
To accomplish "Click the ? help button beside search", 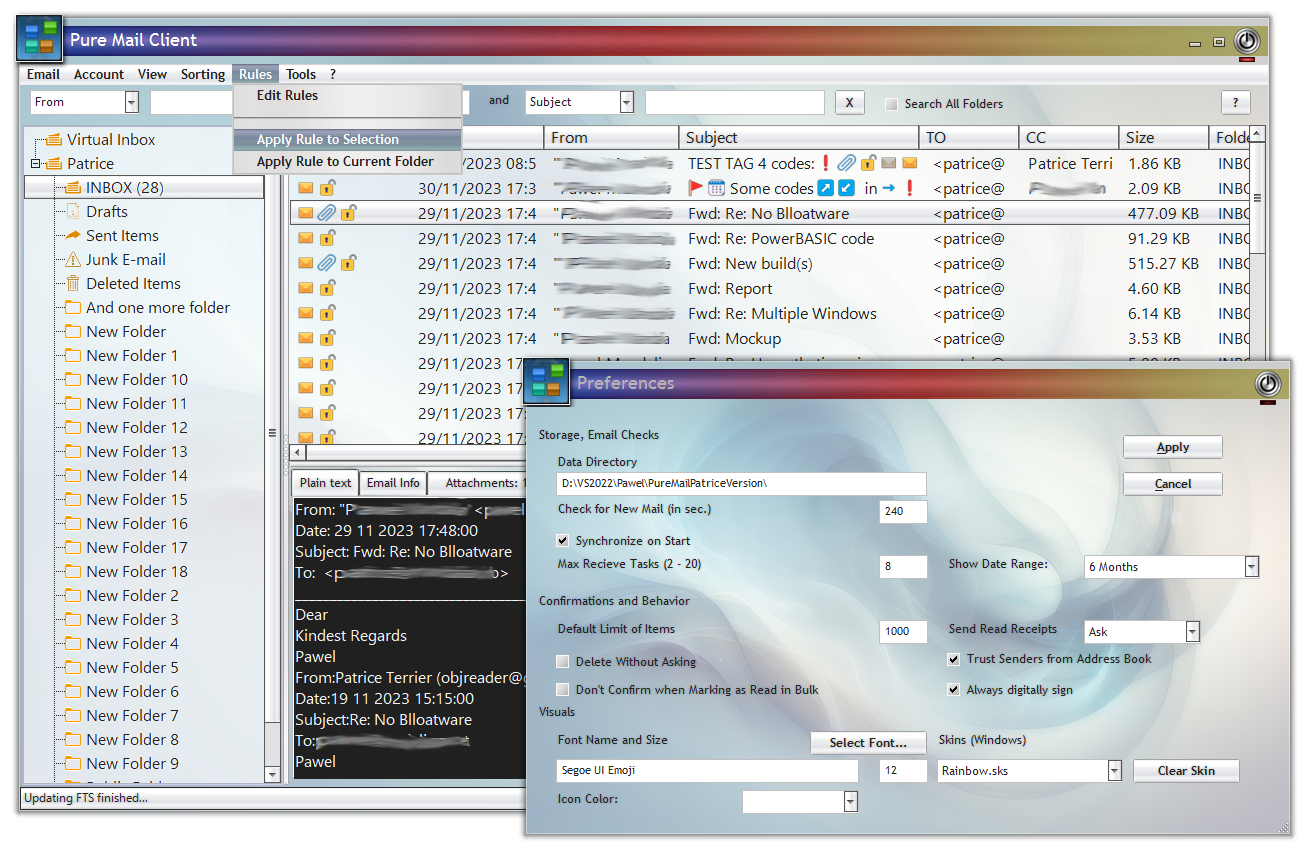I will 1236,102.
